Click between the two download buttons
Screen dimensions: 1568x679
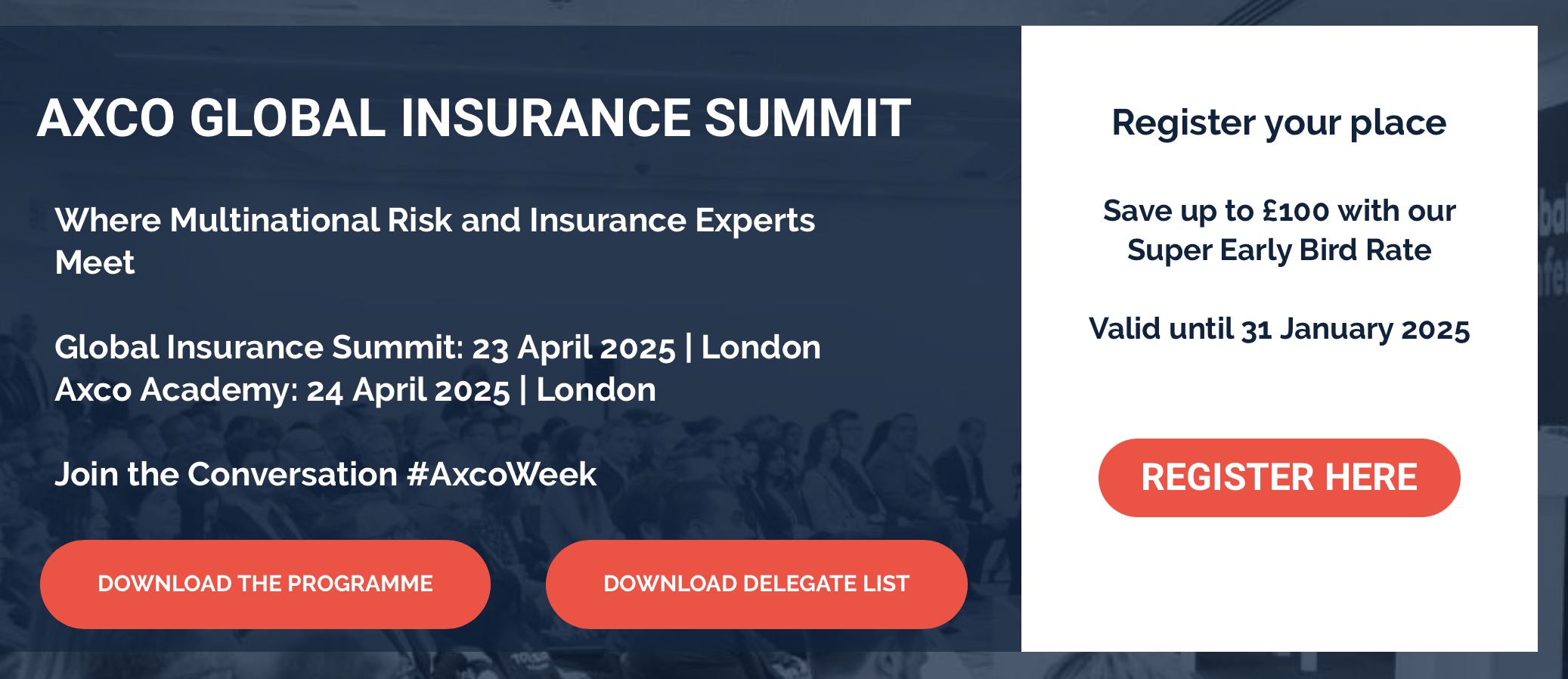point(518,583)
